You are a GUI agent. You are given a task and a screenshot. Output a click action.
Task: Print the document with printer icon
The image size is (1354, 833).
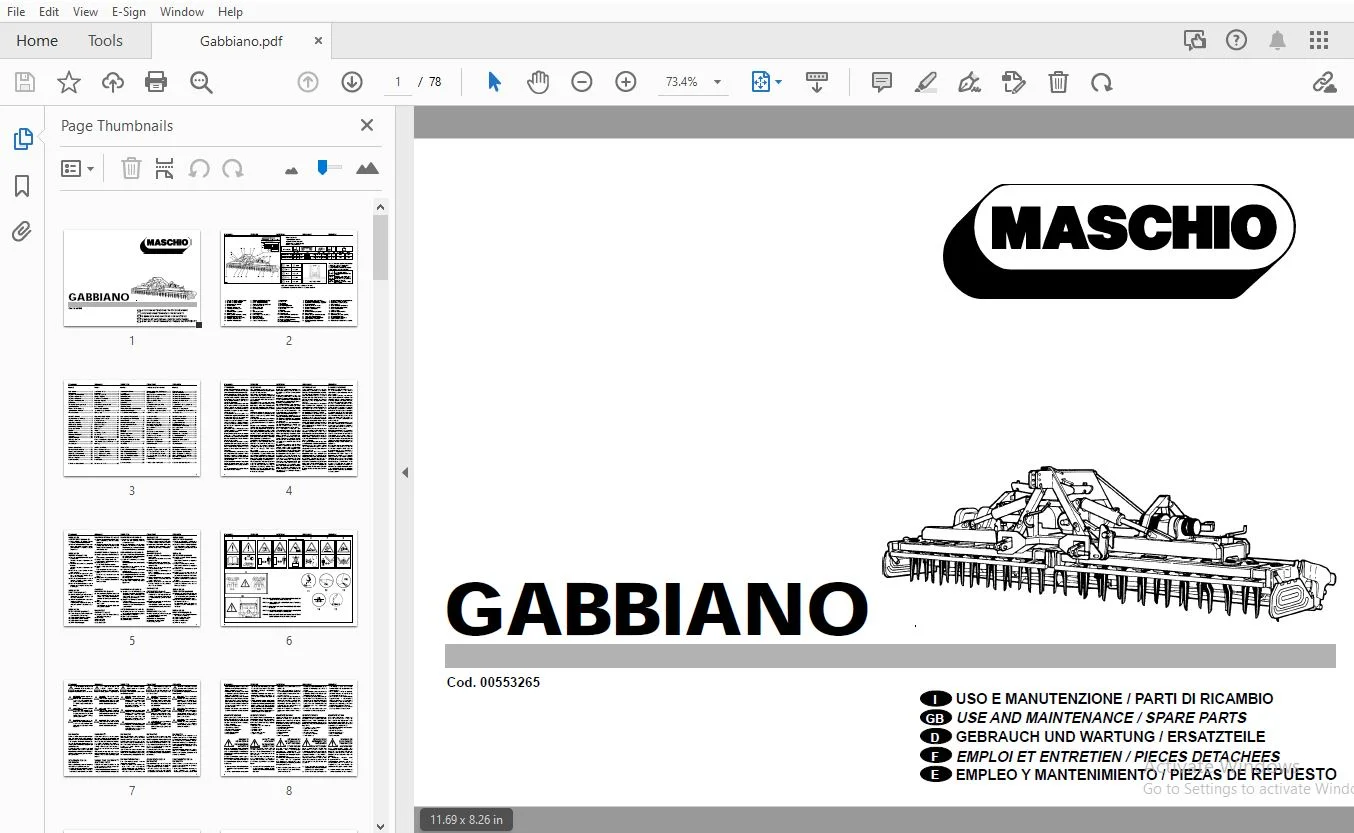(156, 82)
